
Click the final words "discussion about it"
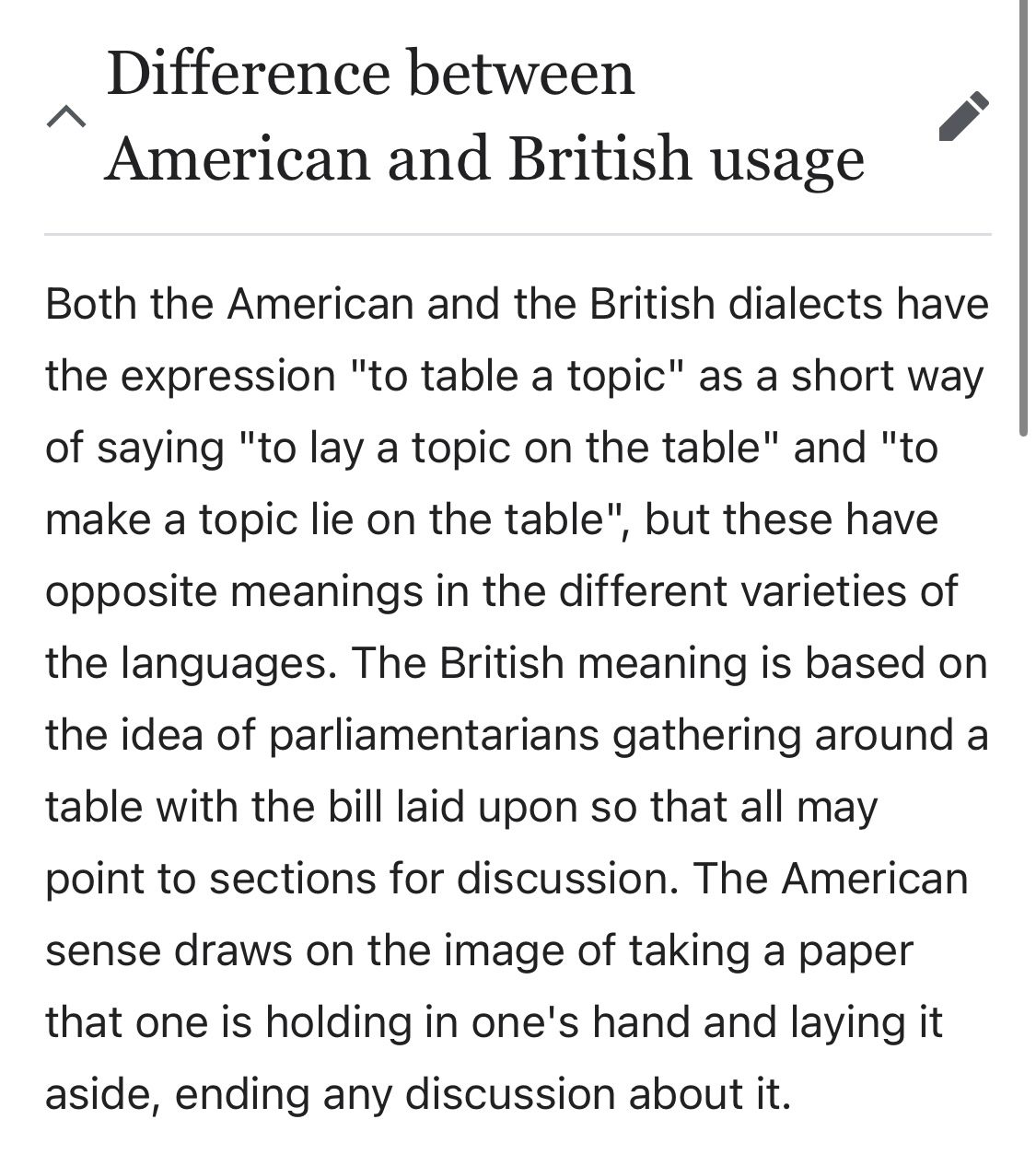pos(597,1094)
